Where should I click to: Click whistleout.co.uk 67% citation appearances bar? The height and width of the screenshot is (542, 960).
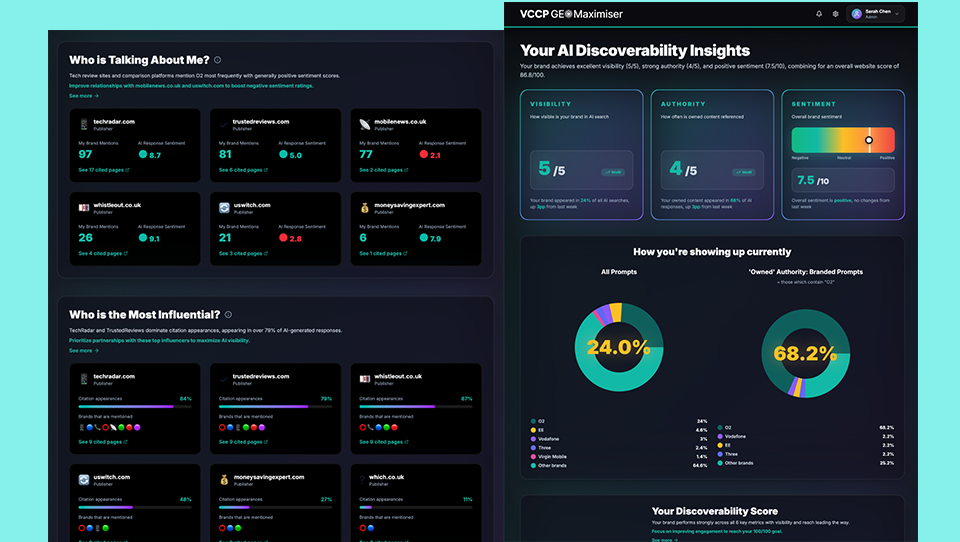coord(416,406)
